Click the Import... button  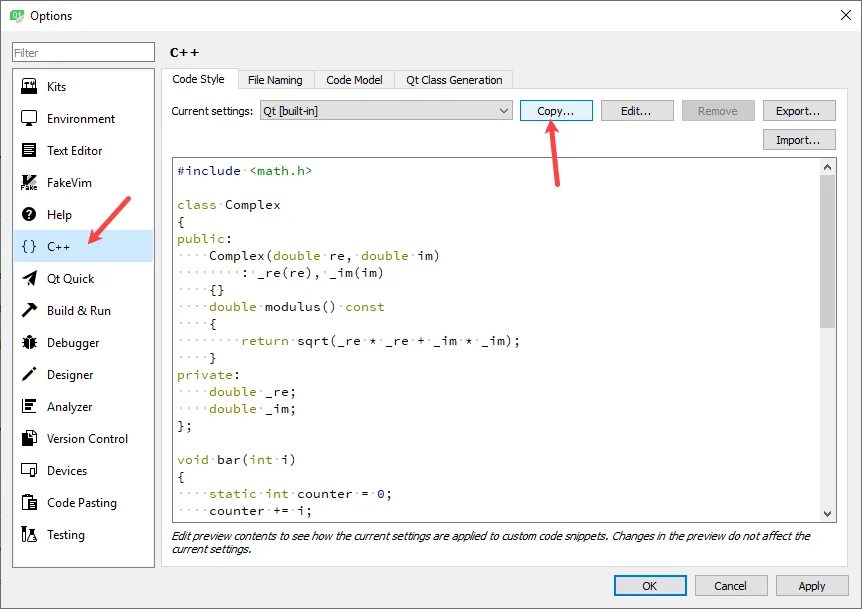798,140
